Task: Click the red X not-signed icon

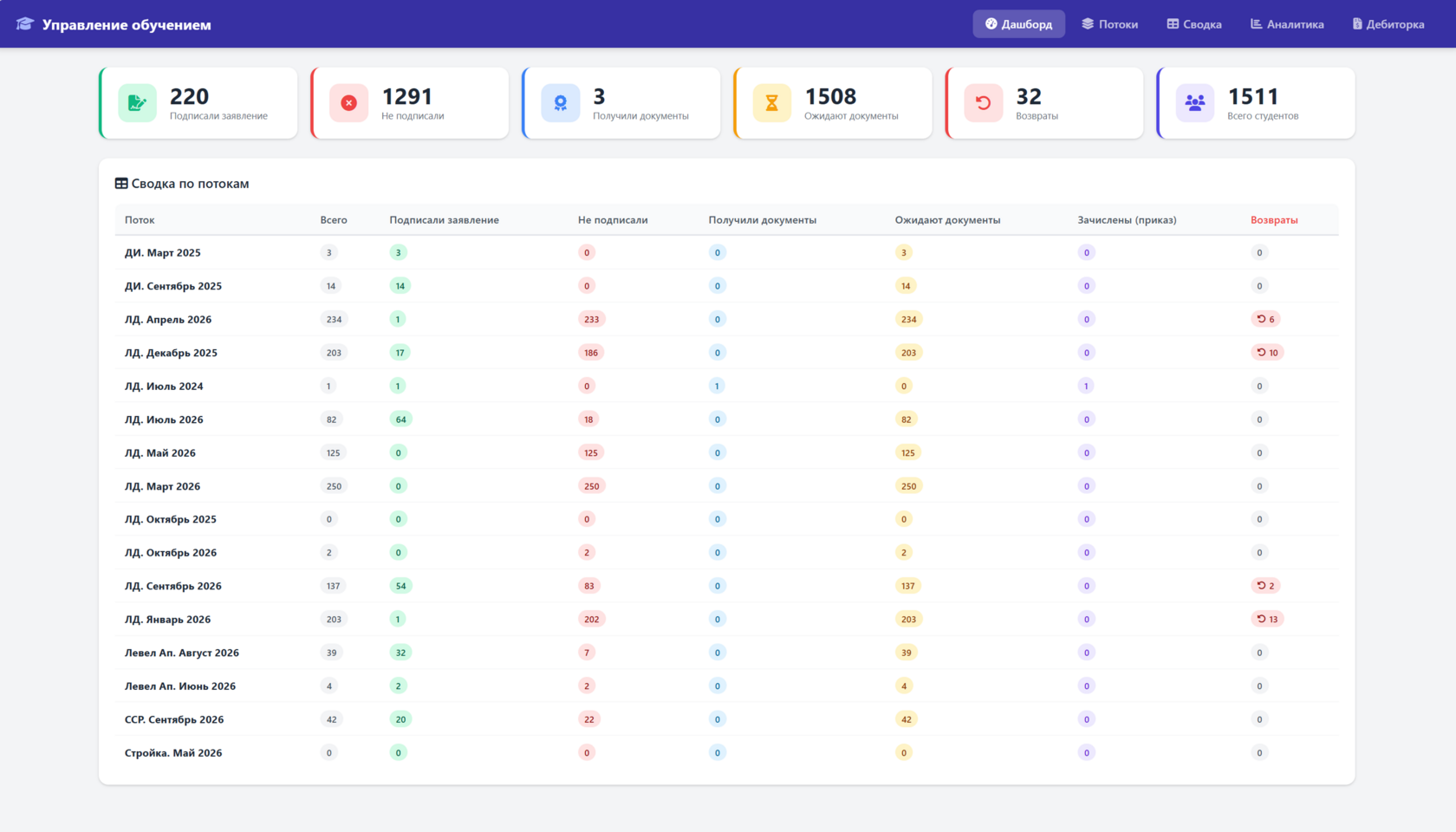Action: coord(348,103)
